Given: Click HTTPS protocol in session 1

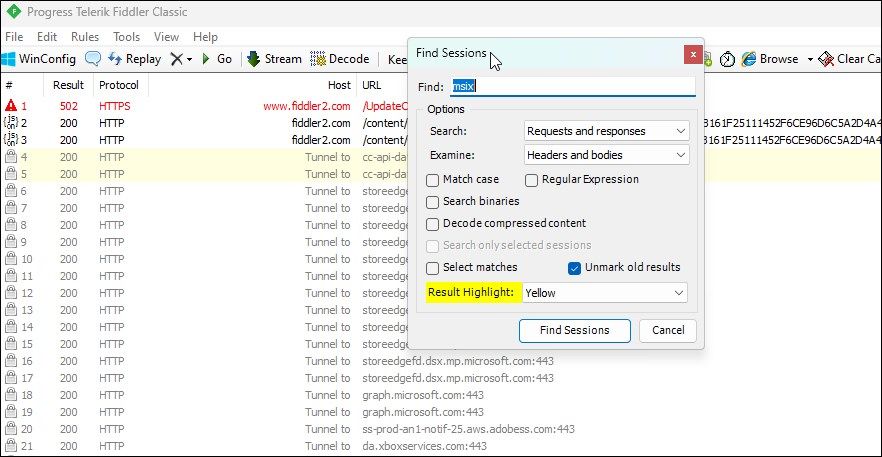Looking at the screenshot, I should point(115,106).
